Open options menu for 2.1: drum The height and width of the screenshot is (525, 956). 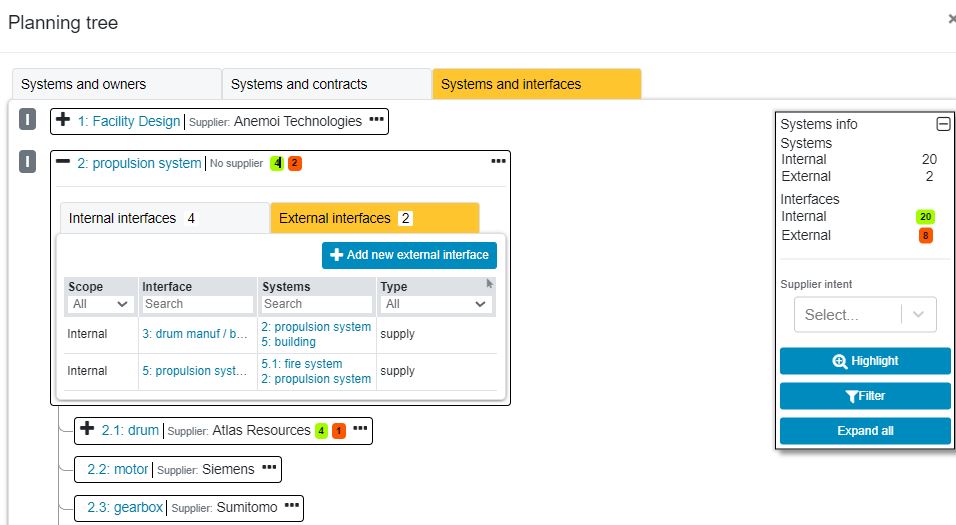pyautogui.click(x=360, y=428)
